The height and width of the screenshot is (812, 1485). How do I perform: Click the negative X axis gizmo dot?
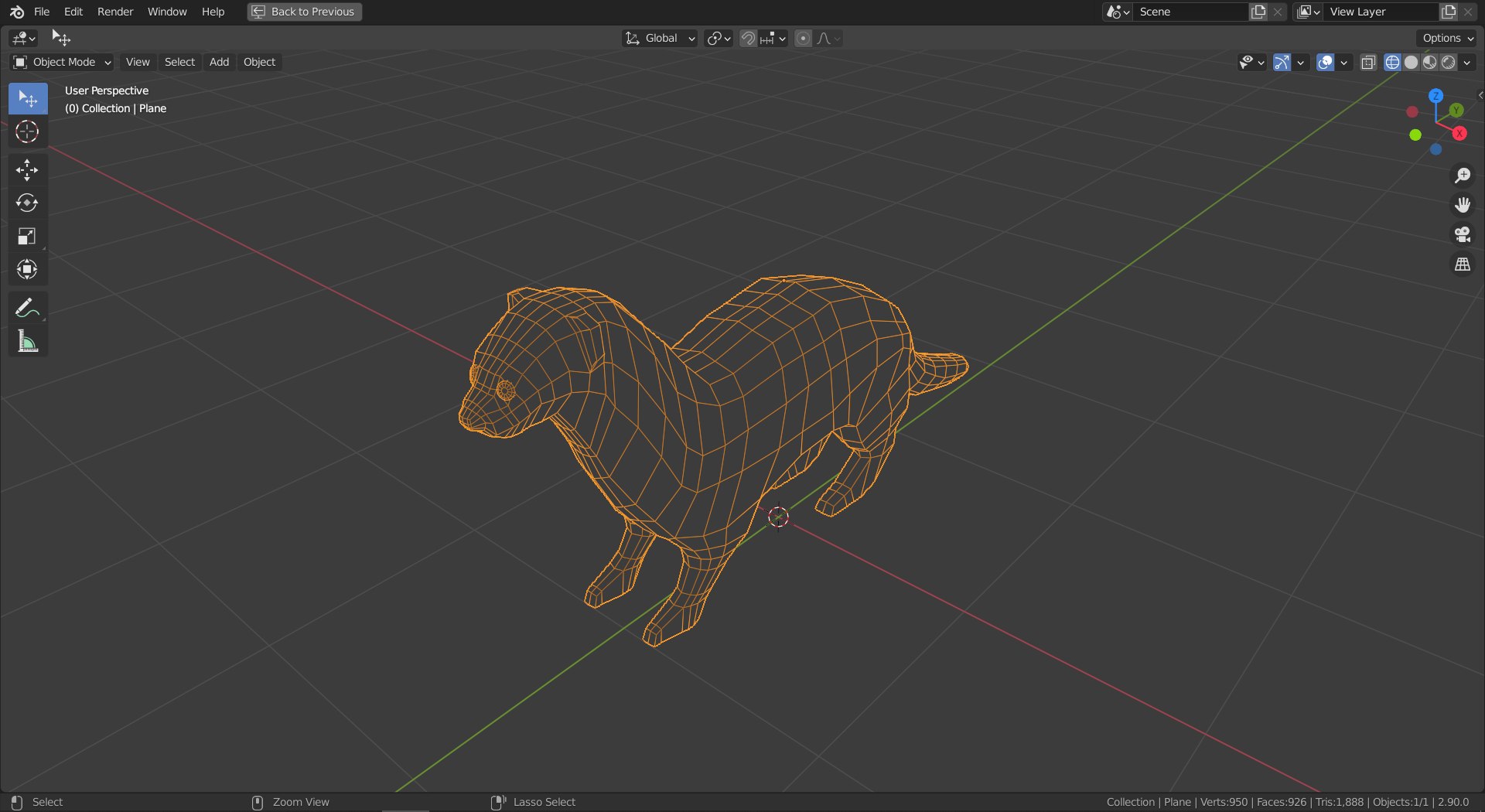[1412, 112]
